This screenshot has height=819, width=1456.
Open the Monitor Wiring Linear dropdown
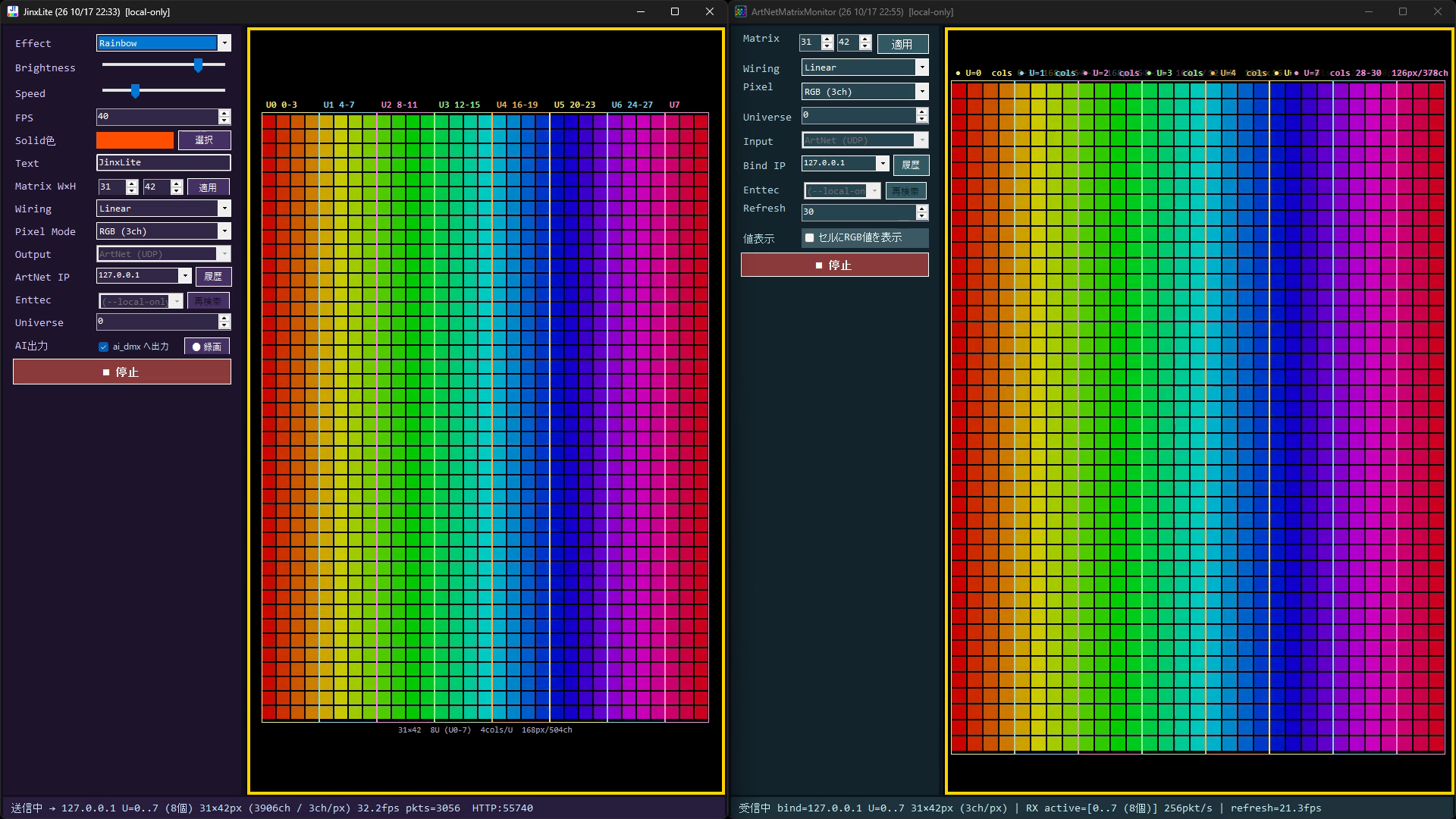click(865, 67)
